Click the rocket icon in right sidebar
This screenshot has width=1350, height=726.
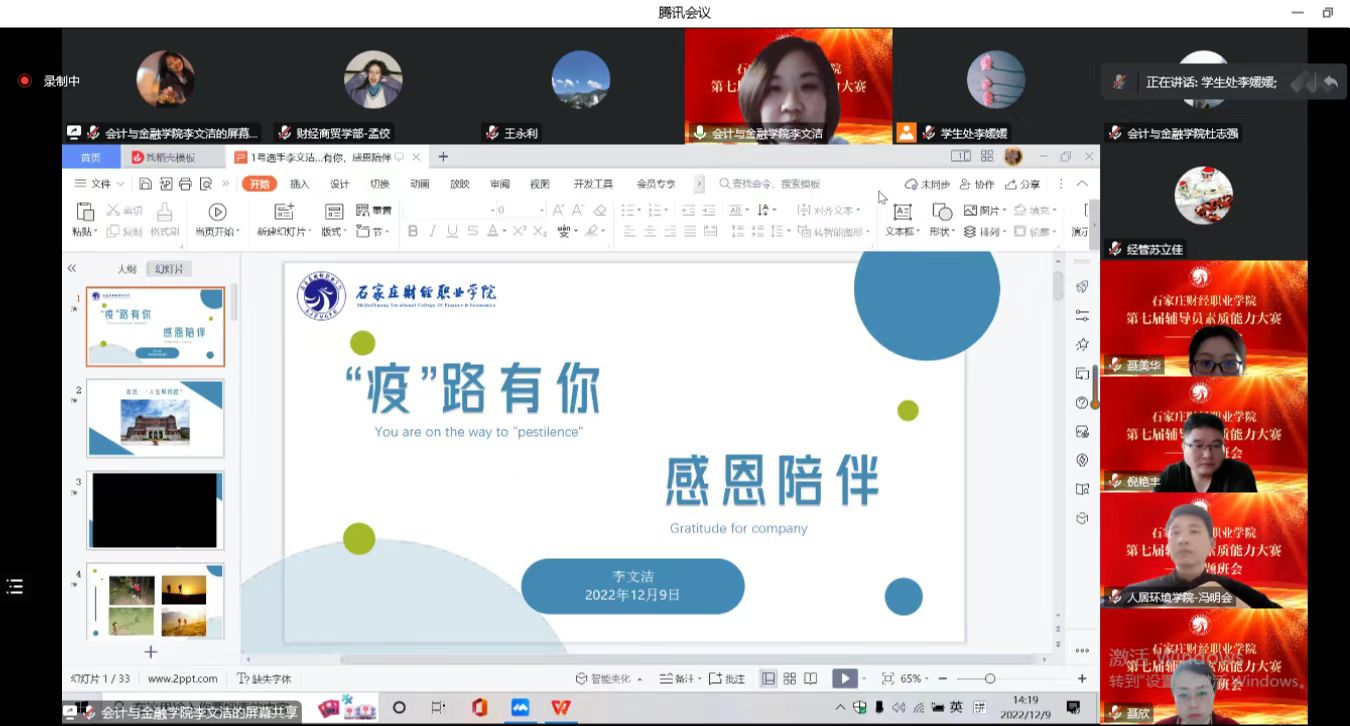point(1082,287)
